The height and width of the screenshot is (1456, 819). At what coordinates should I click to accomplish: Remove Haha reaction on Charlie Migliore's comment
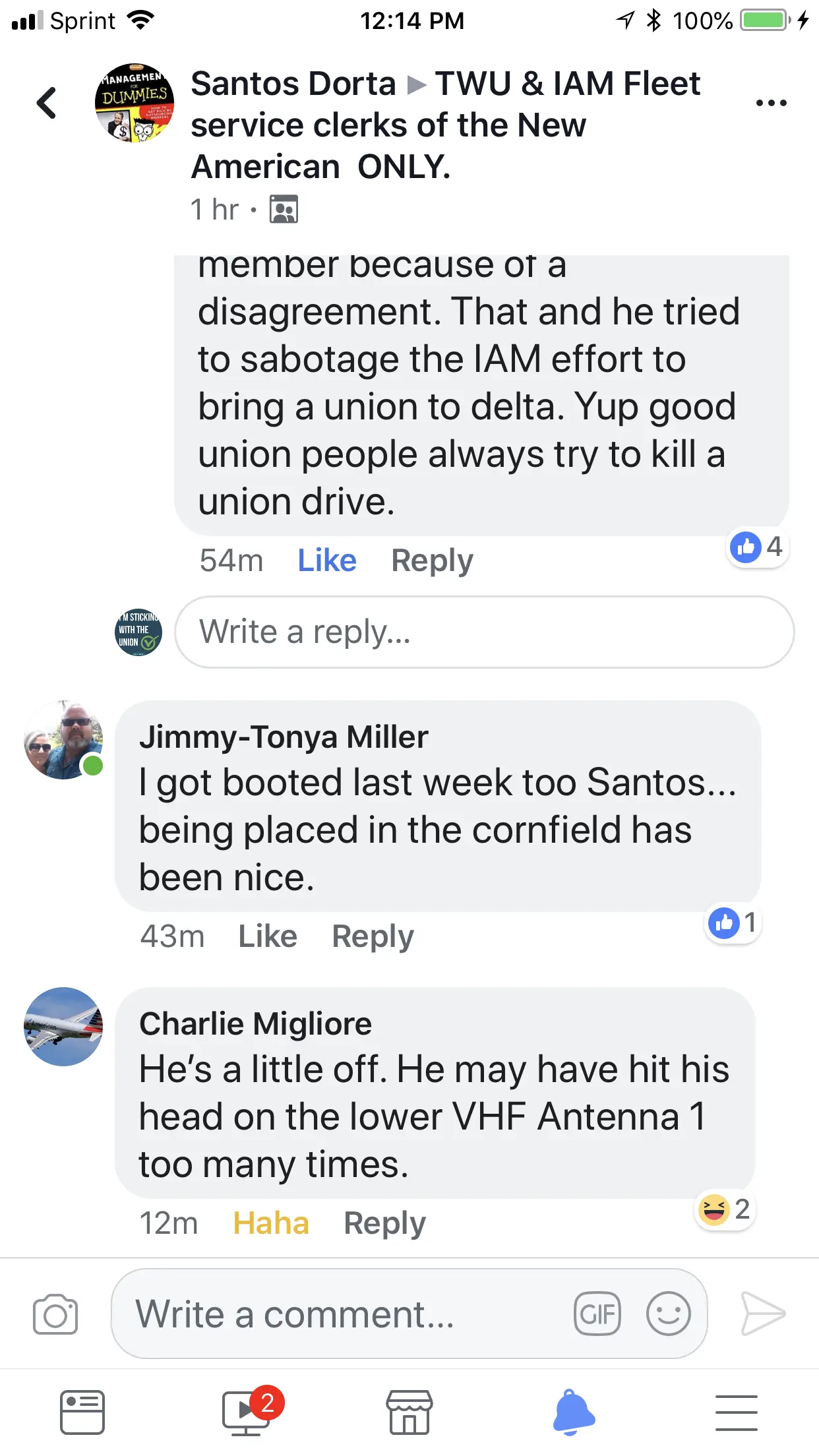(271, 1223)
